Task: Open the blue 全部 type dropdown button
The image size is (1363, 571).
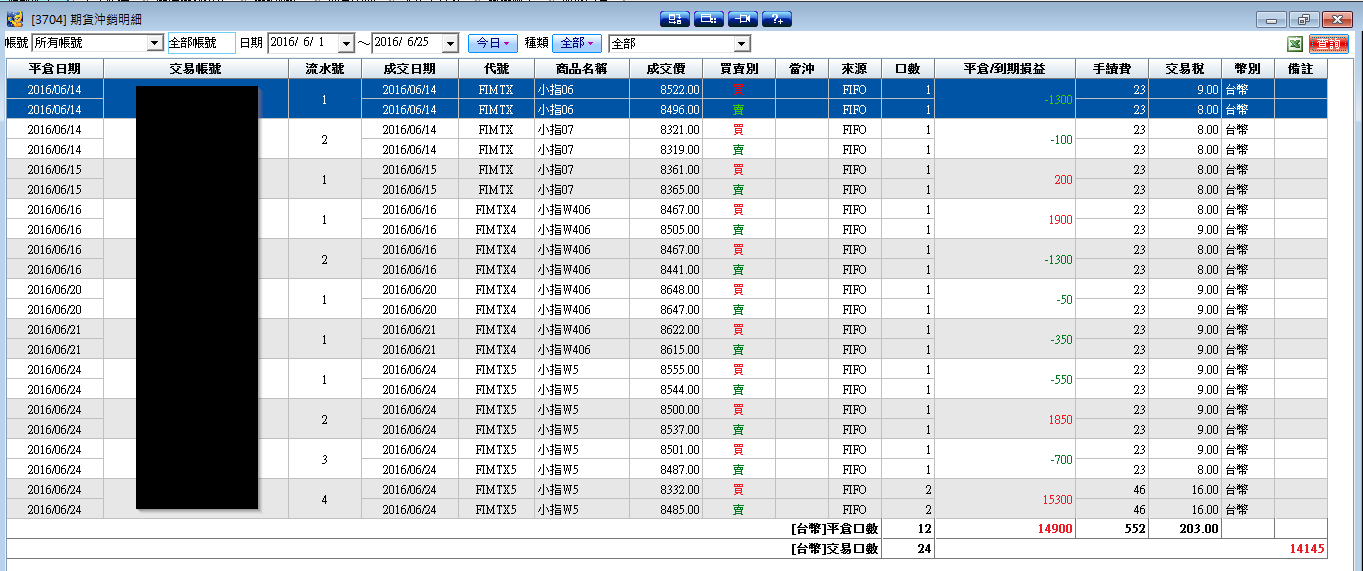Action: (577, 43)
